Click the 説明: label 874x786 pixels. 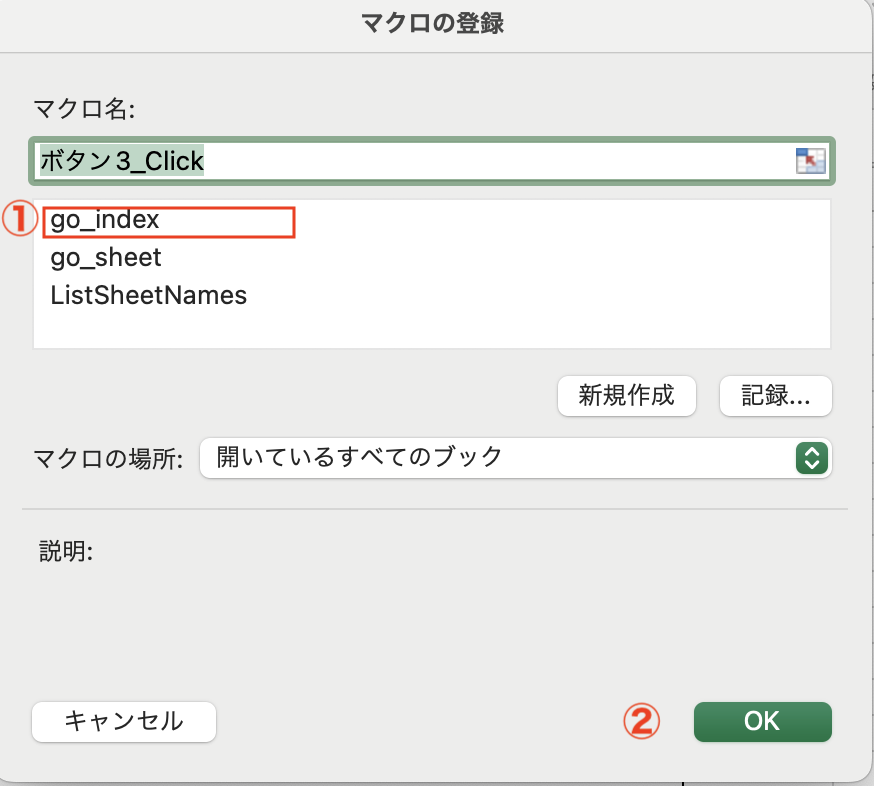coord(66,551)
